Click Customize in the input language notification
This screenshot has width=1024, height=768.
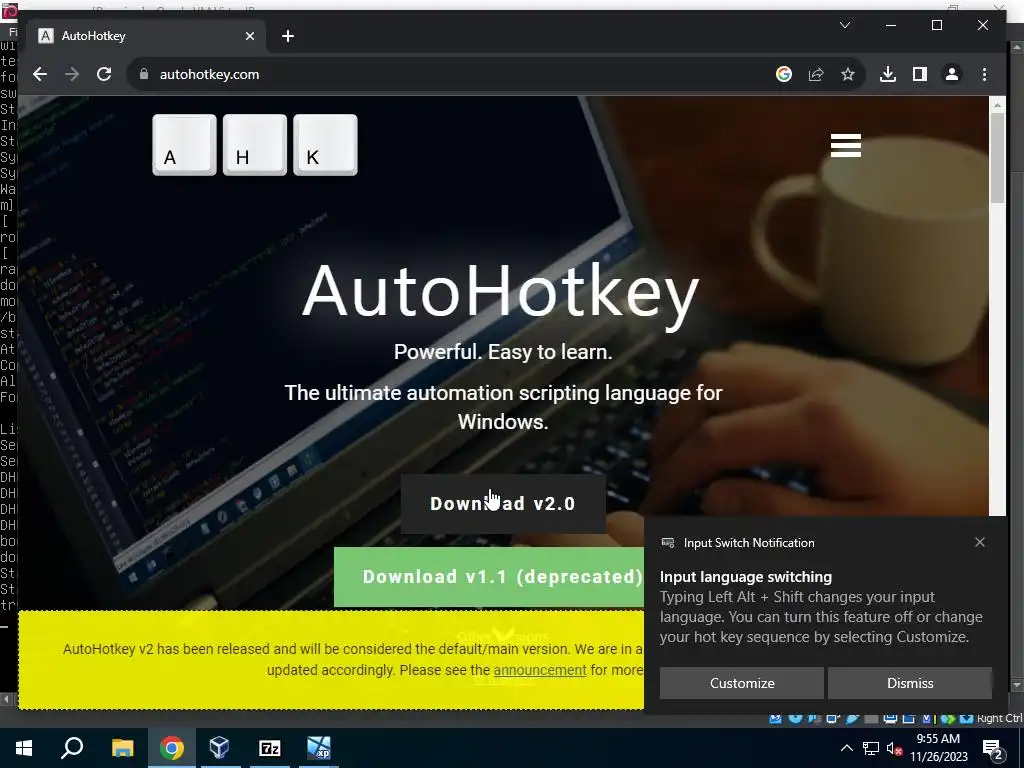742,683
